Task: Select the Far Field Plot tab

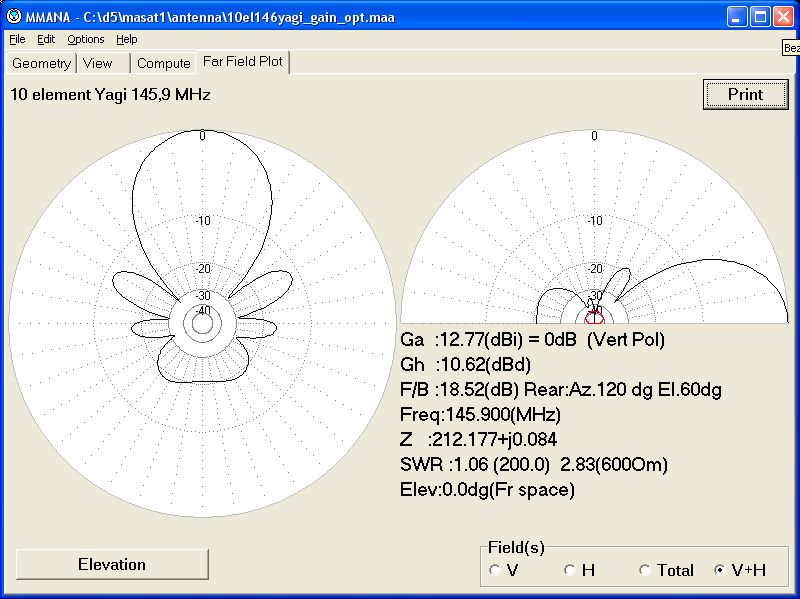Action: 243,62
